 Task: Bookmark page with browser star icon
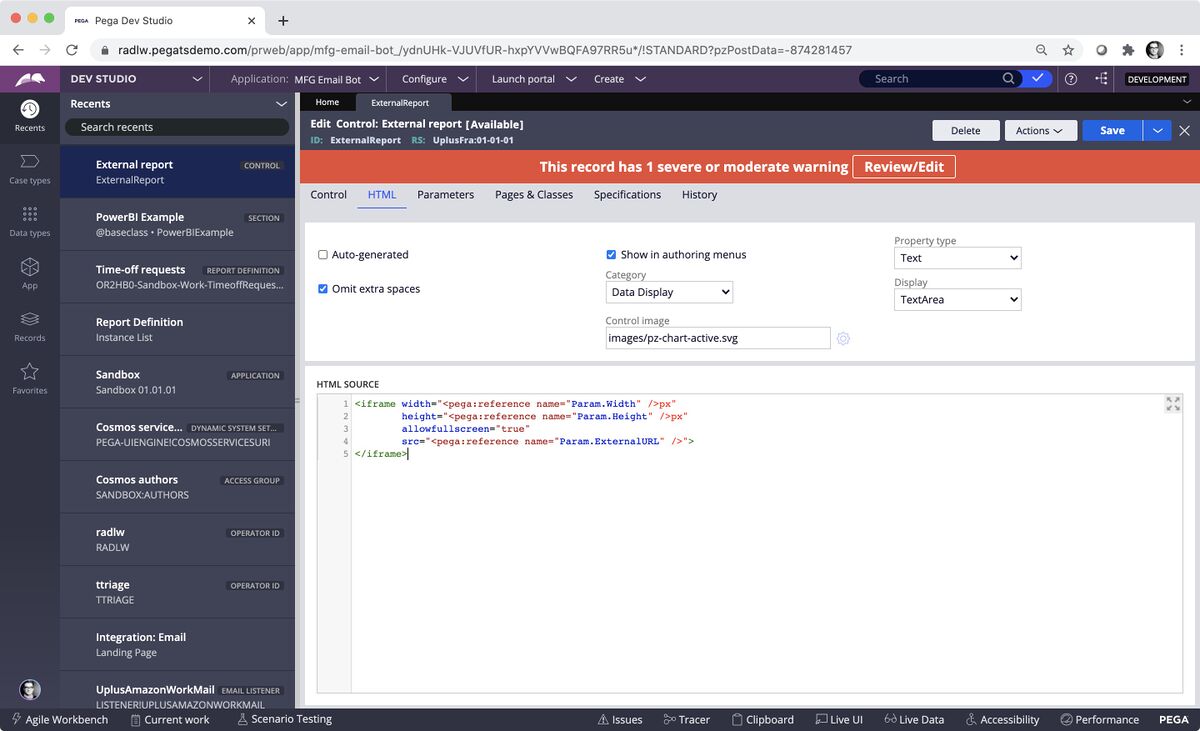coord(1068,49)
